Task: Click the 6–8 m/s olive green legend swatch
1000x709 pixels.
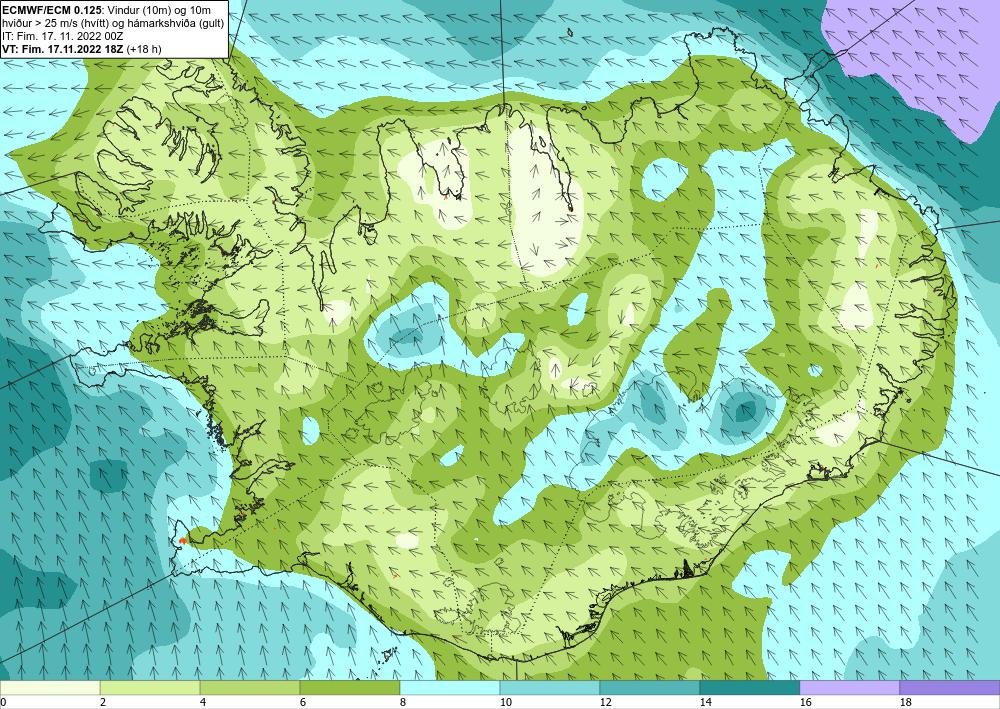Action: (x=349, y=687)
